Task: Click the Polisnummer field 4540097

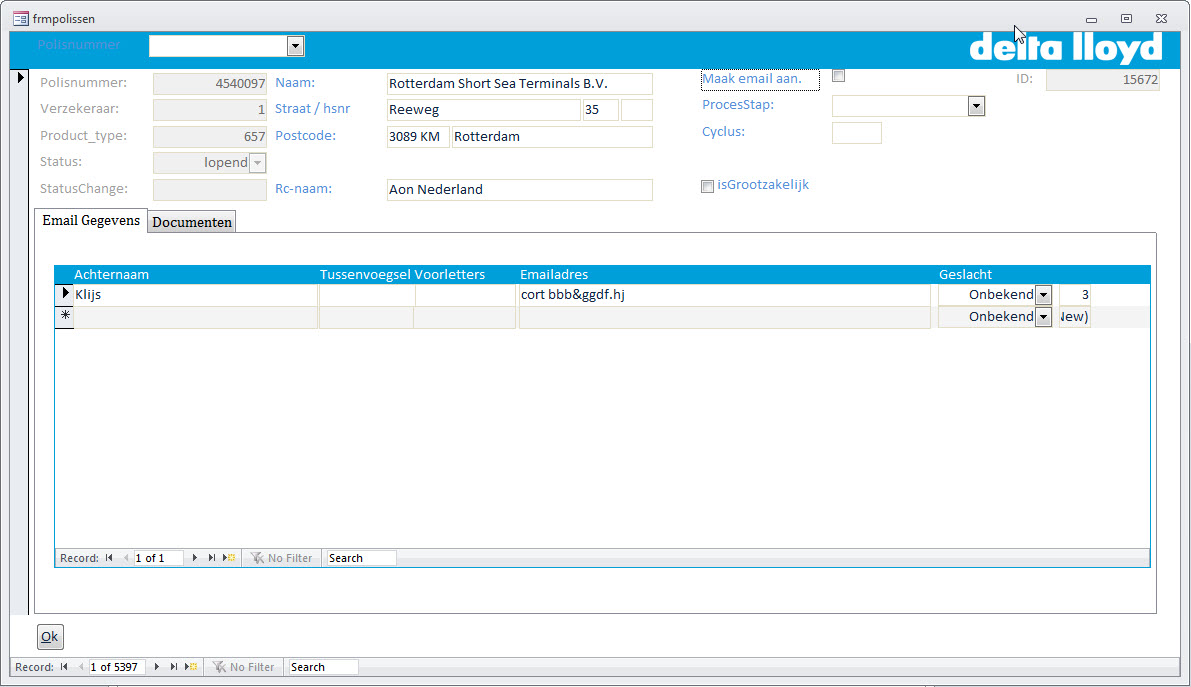Action: (210, 84)
